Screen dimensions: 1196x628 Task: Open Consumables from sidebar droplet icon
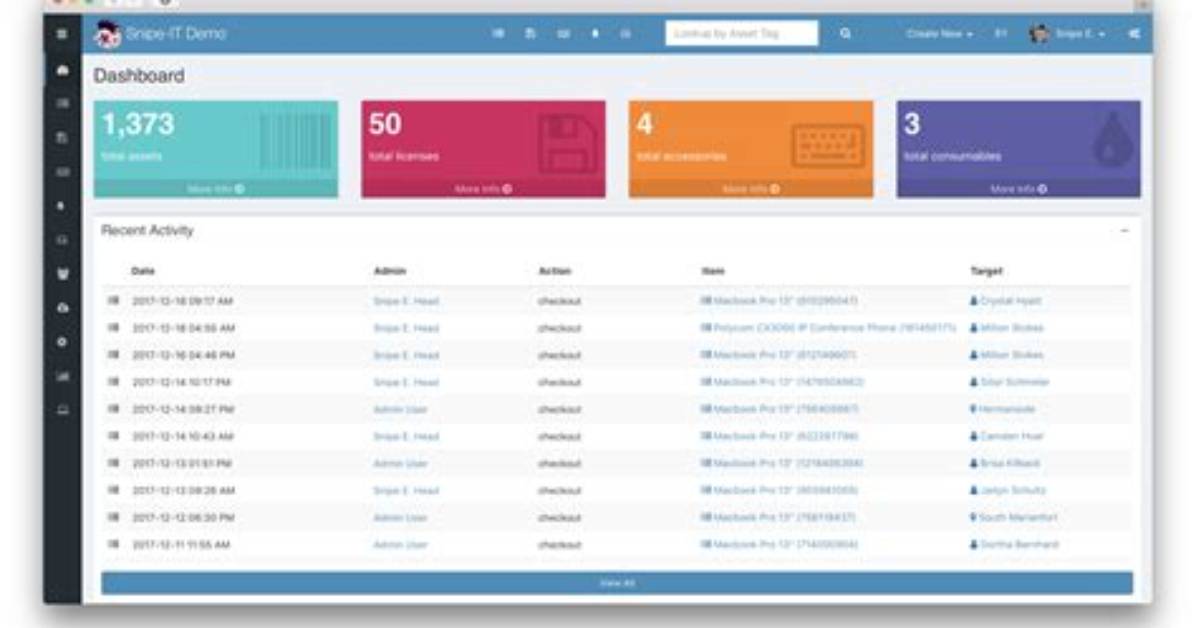click(63, 206)
